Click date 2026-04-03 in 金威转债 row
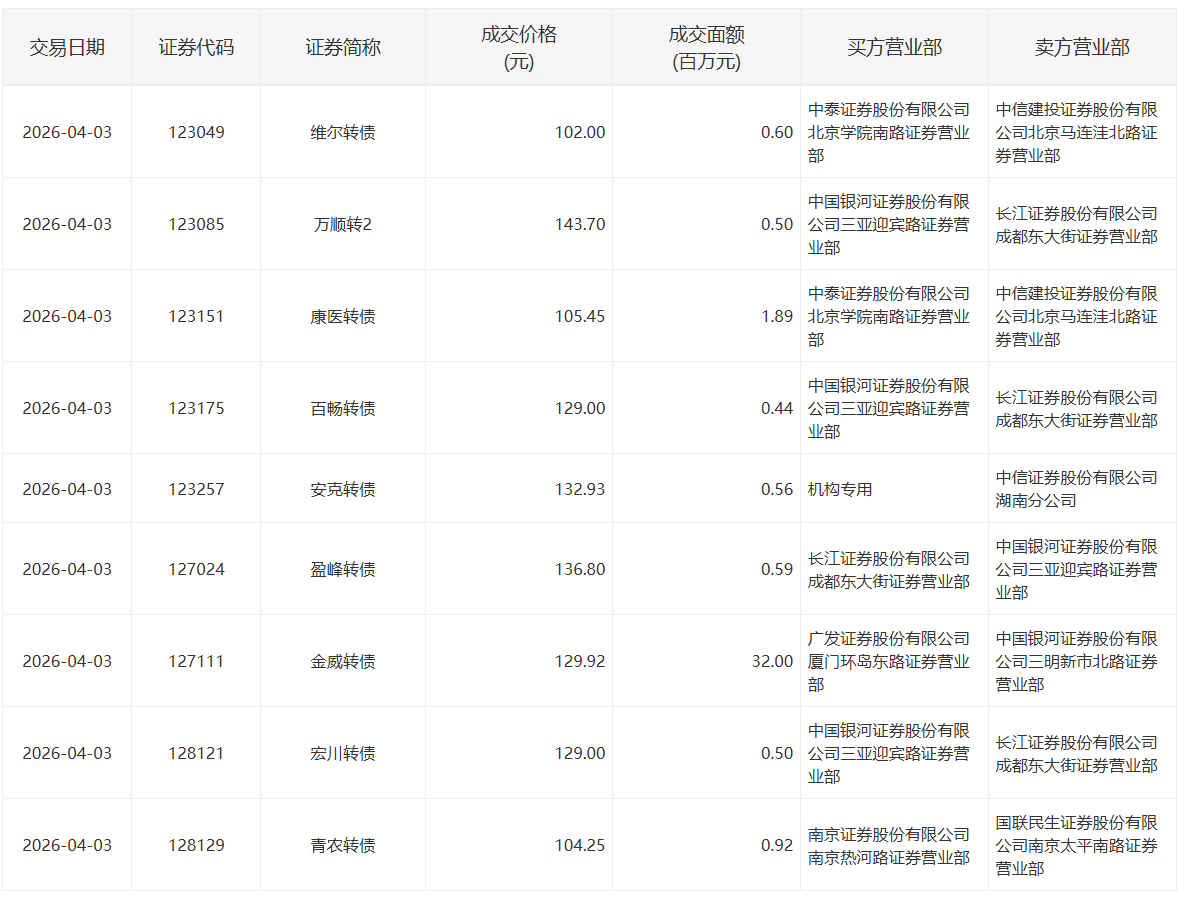 pos(67,661)
